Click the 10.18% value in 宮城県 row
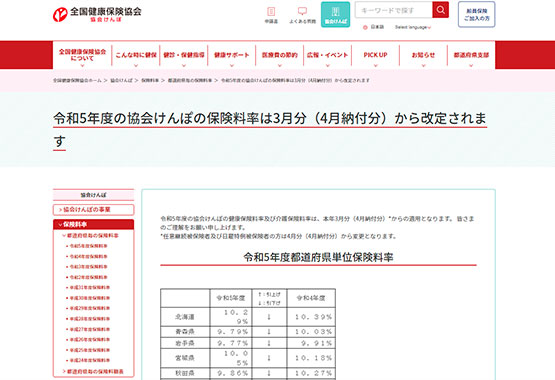Image resolution: width=555 pixels, height=380 pixels. [313, 358]
